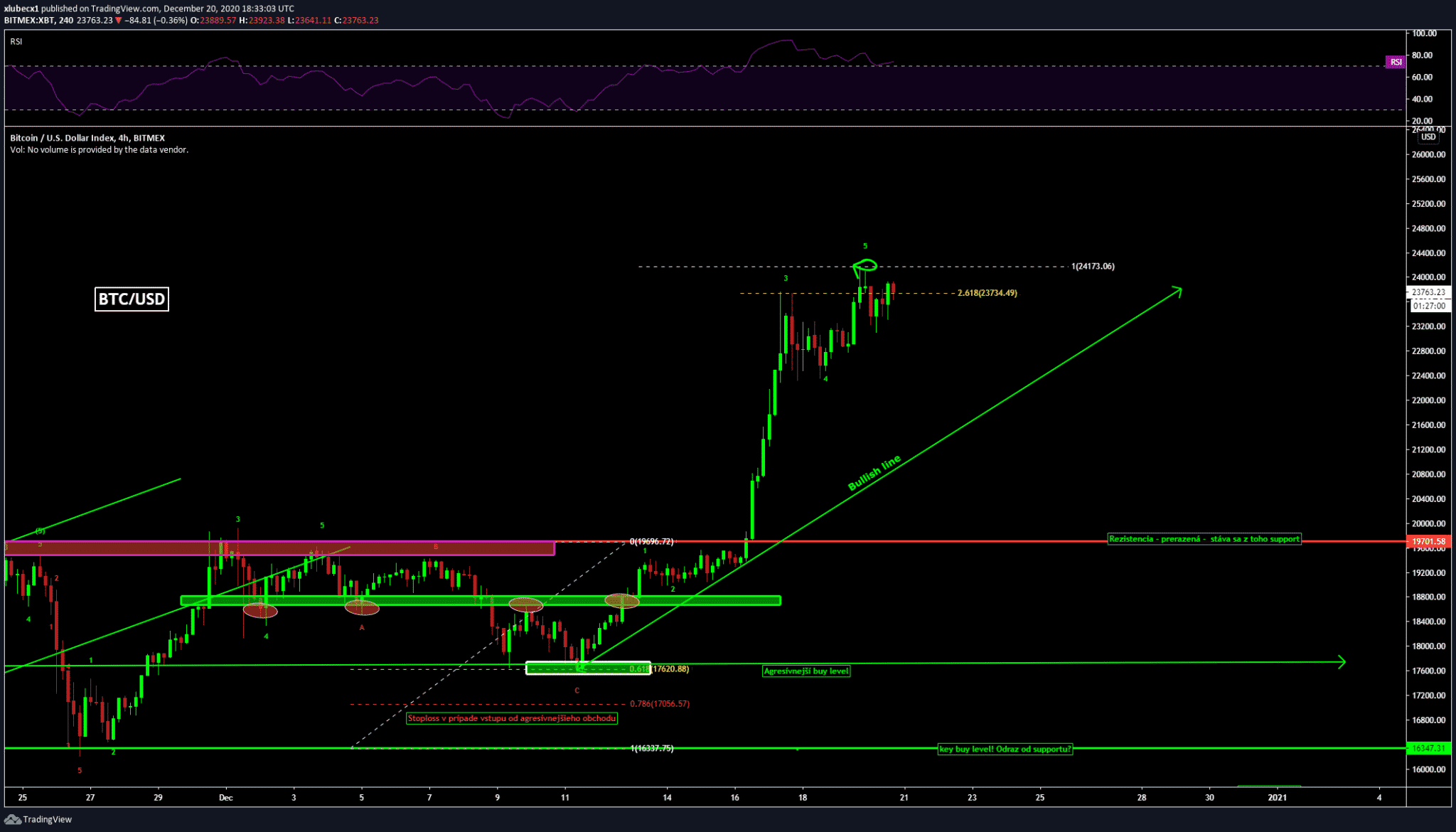Click the purple RSI tag on the right axis
This screenshot has height=832, width=1456.
coord(1396,62)
